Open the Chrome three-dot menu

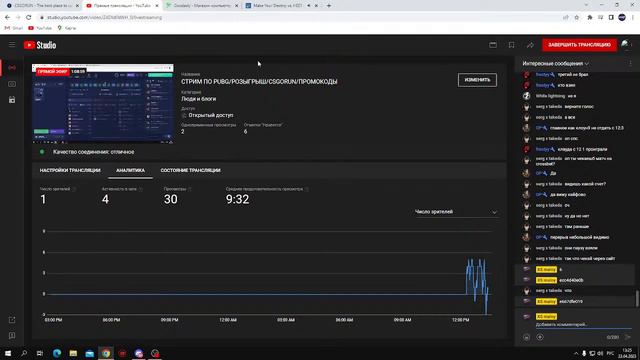[633, 18]
